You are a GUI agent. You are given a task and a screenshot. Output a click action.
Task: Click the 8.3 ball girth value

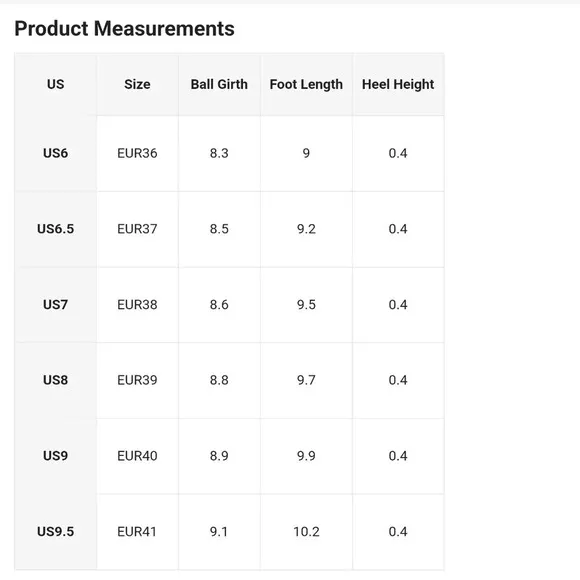219,153
